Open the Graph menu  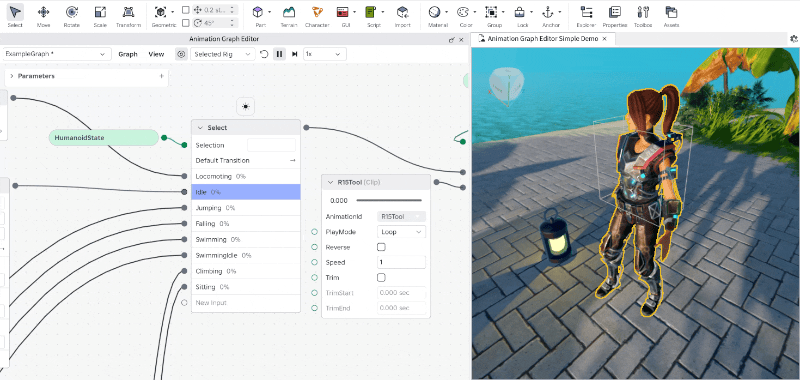point(128,54)
